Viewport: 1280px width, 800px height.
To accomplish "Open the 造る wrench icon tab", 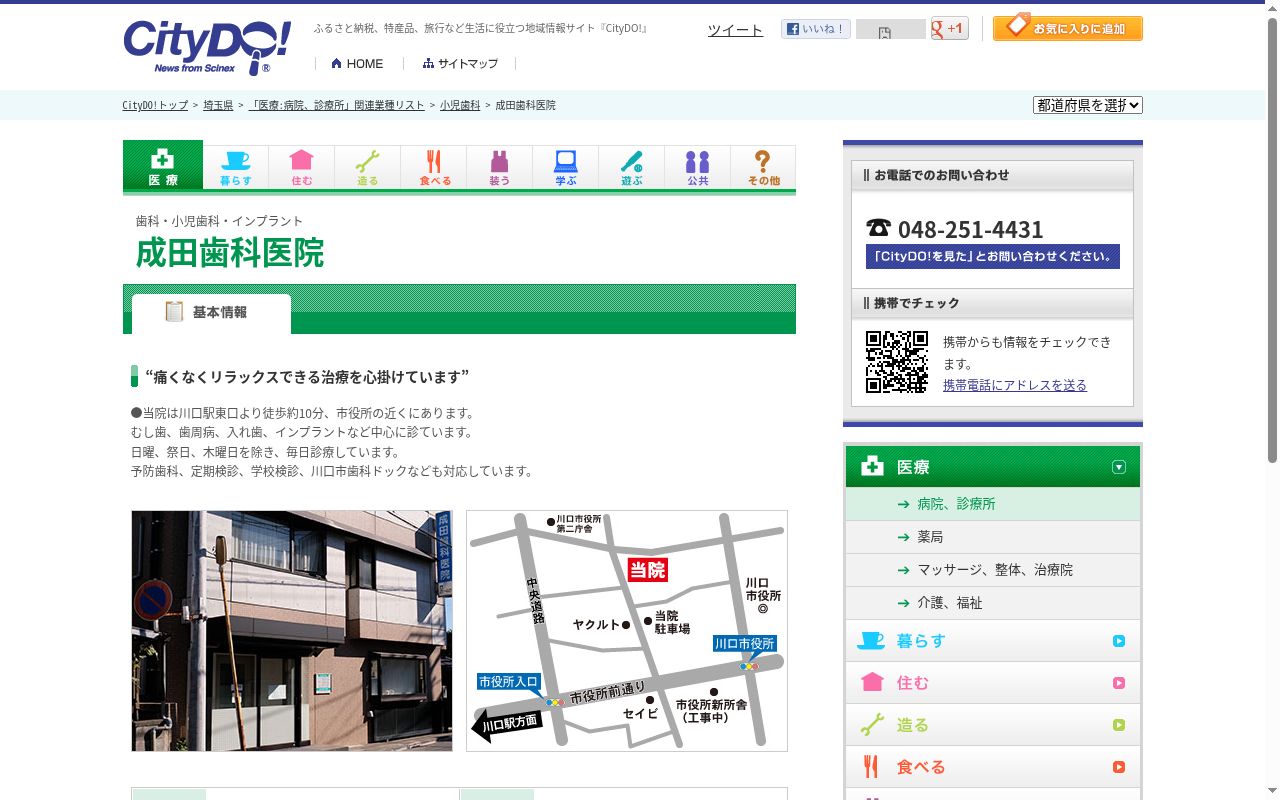I will [x=368, y=167].
